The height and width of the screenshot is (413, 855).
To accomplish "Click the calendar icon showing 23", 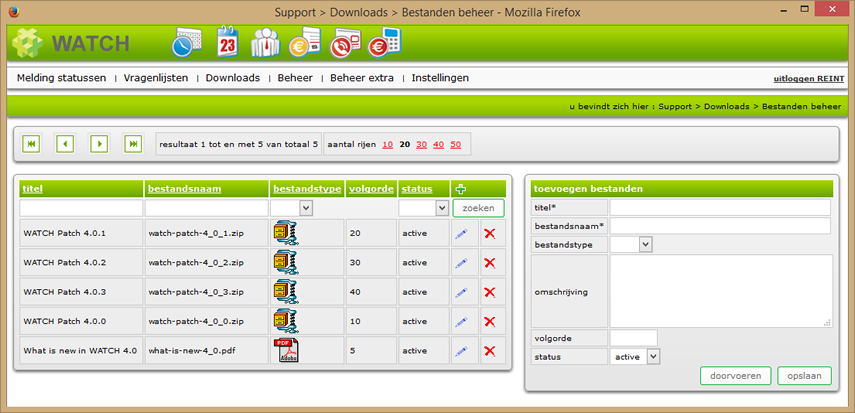I will pos(226,43).
